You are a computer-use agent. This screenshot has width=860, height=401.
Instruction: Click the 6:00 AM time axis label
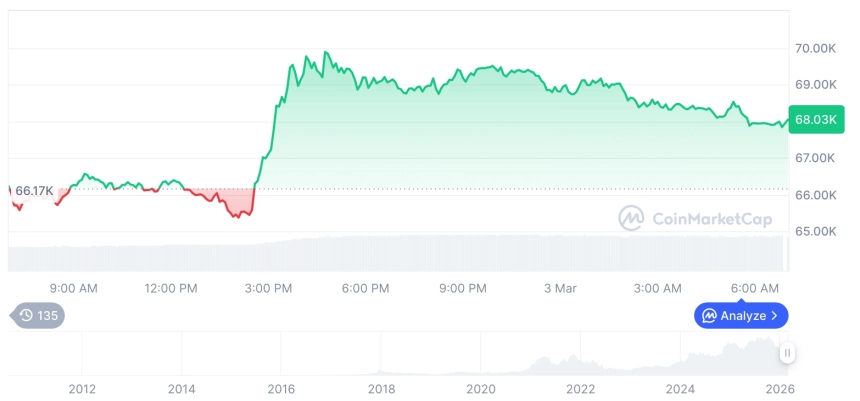click(x=755, y=288)
